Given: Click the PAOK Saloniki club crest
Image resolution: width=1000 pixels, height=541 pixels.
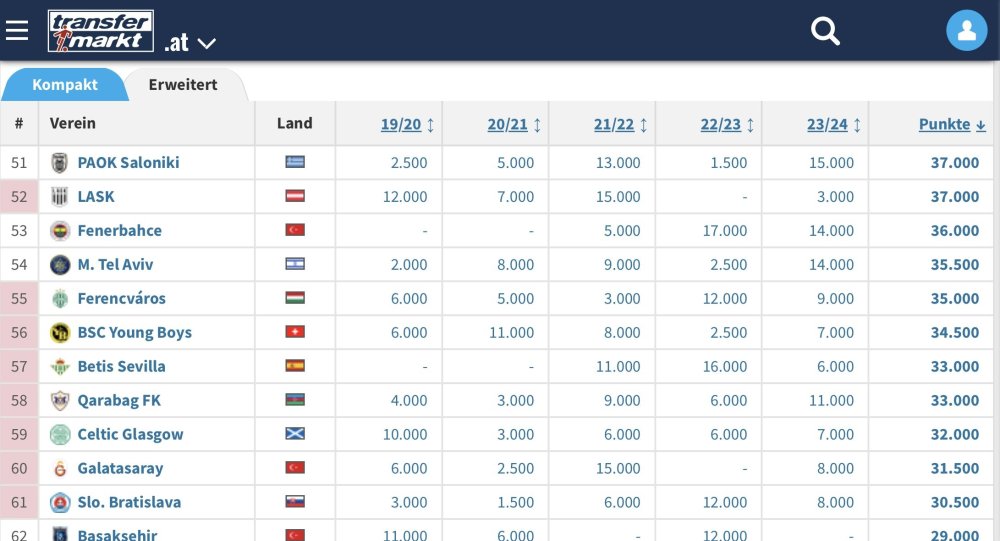Looking at the screenshot, I should point(60,163).
